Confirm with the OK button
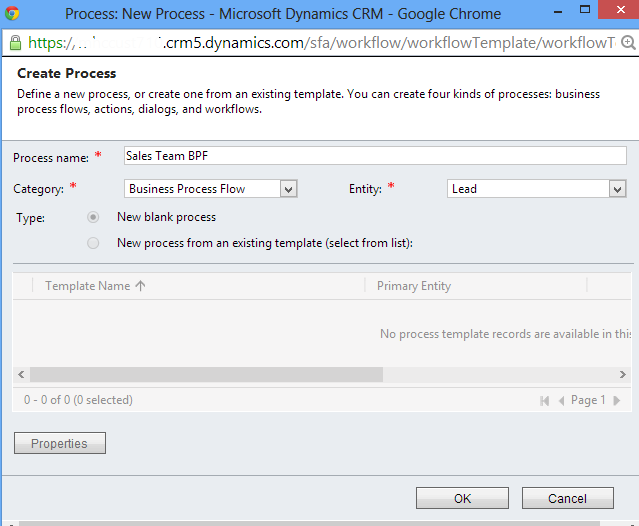This screenshot has width=639, height=526. 461,498
